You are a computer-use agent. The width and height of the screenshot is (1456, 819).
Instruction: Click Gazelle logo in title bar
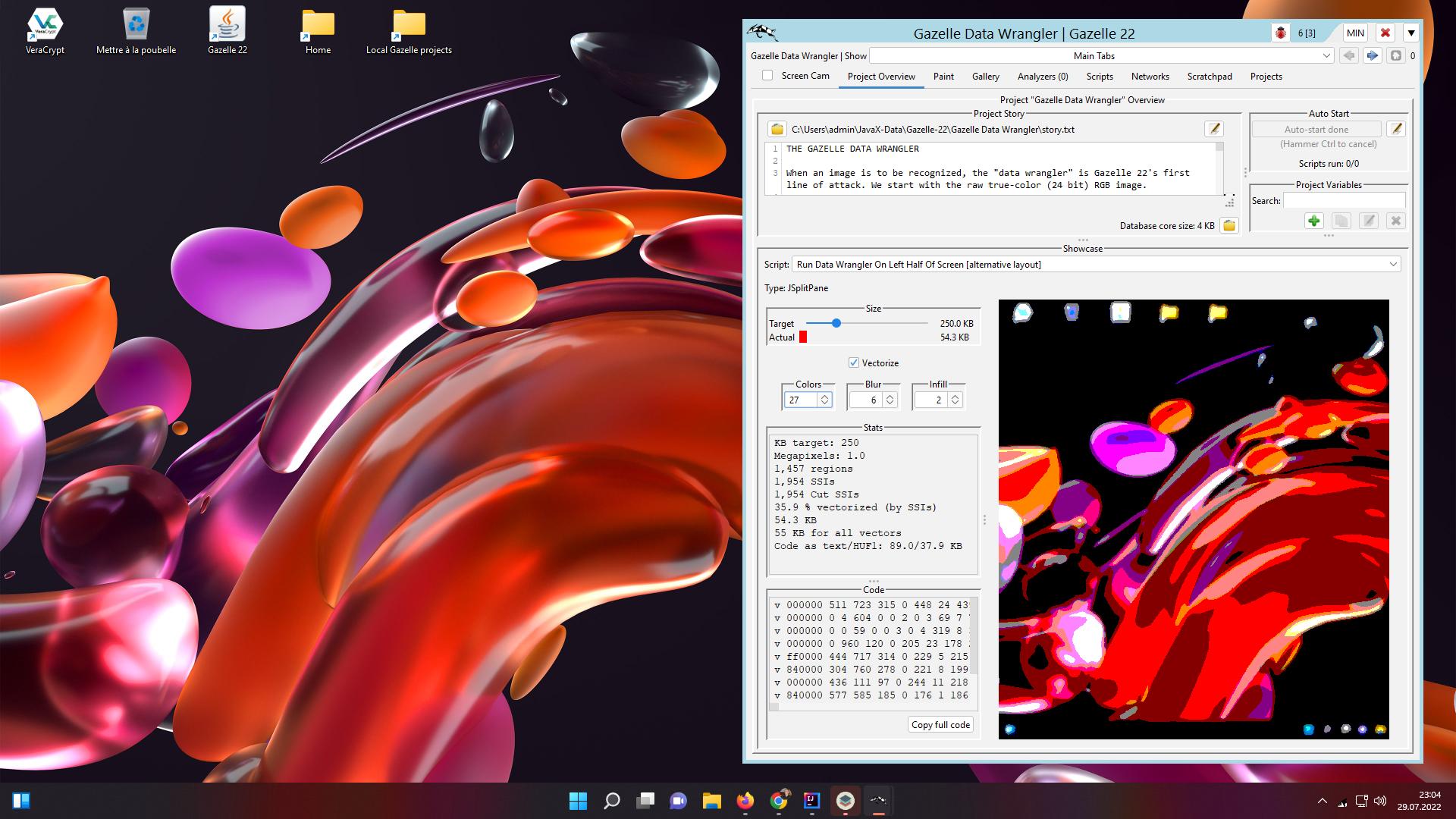(763, 33)
